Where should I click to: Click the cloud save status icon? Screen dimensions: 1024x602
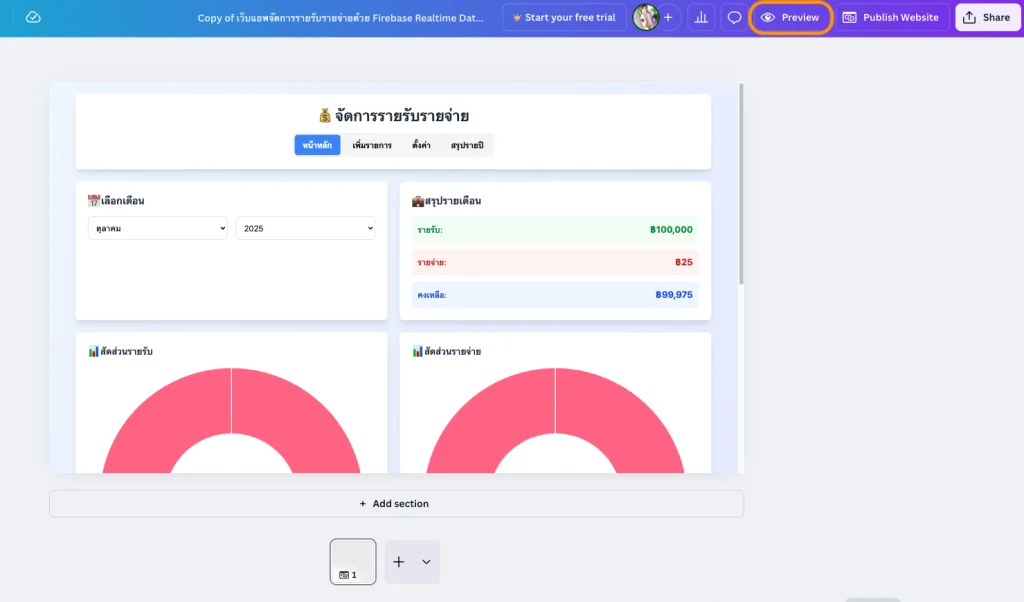pyautogui.click(x=33, y=18)
